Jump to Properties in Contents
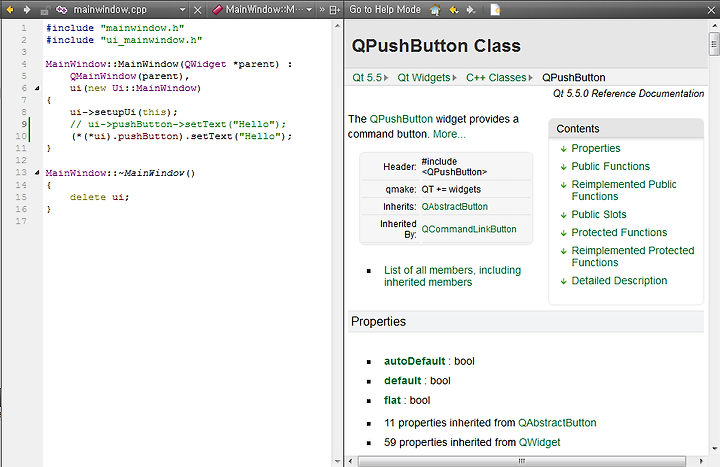The image size is (720, 467). (x=596, y=148)
